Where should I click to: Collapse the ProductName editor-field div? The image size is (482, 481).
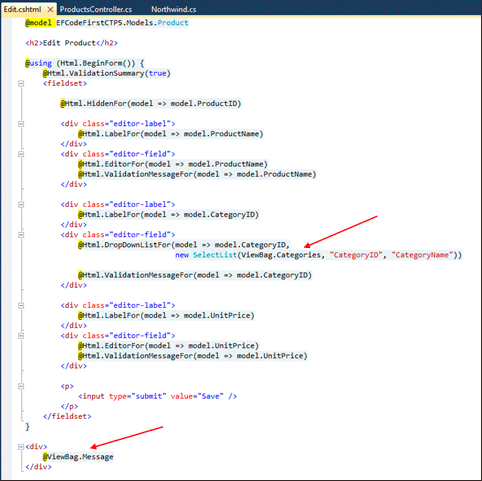(x=21, y=154)
